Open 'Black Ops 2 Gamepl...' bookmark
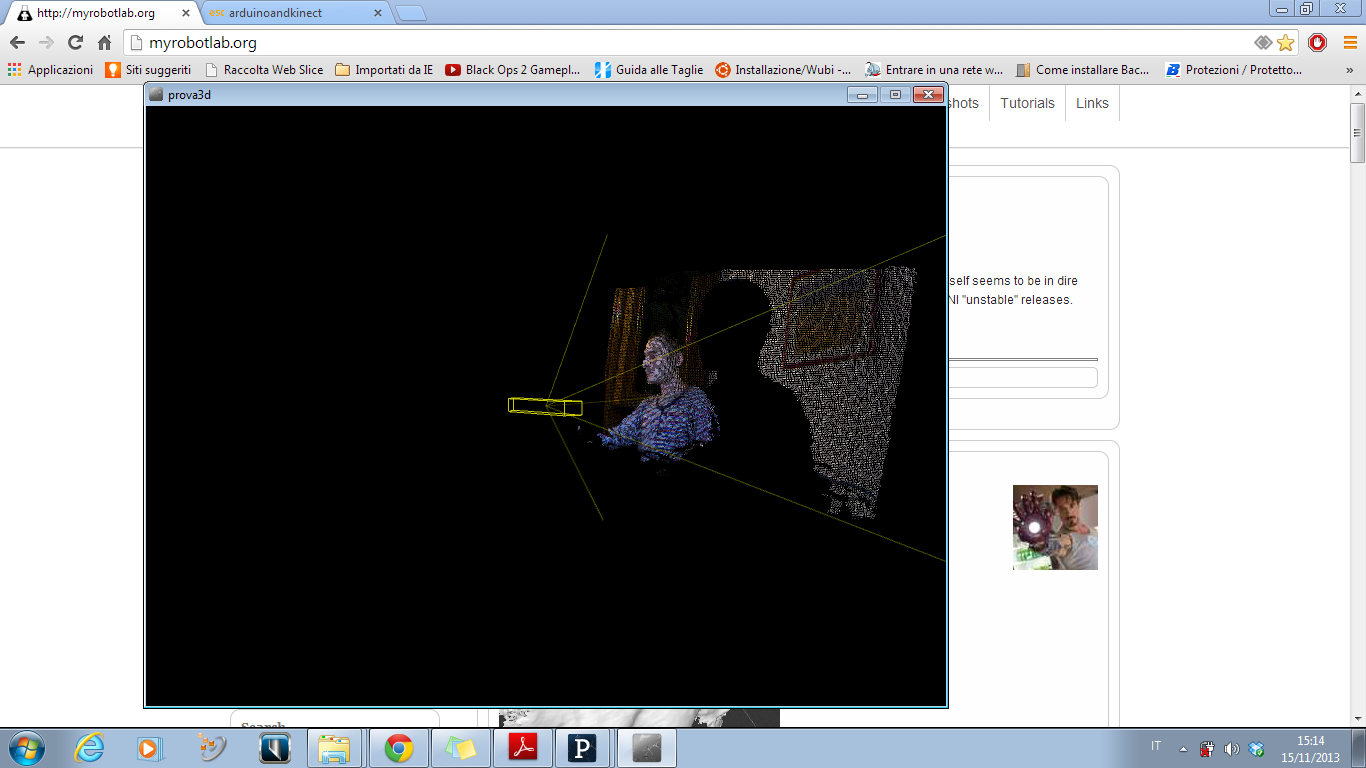 [513, 70]
